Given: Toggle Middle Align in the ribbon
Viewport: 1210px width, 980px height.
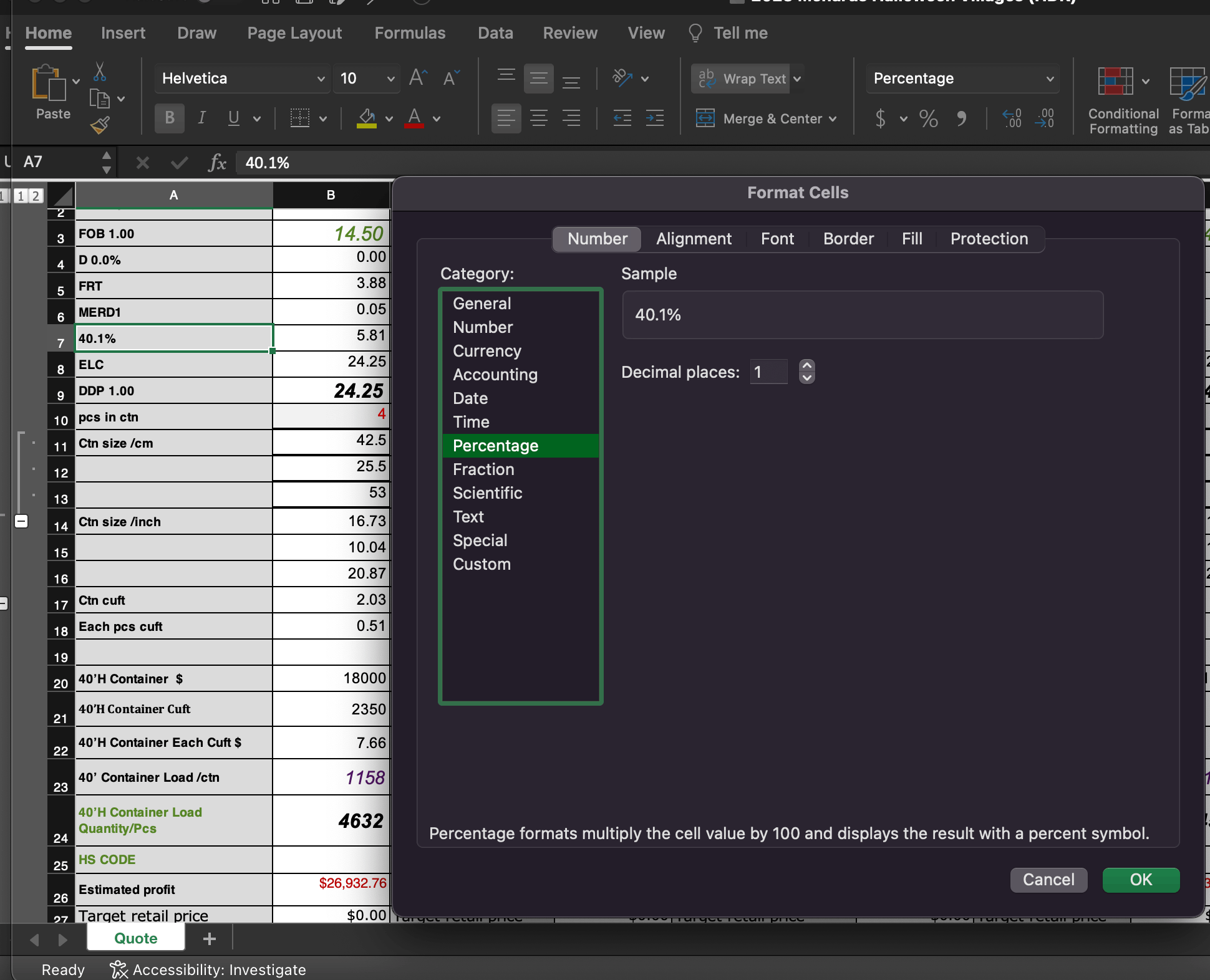Looking at the screenshot, I should 539,79.
